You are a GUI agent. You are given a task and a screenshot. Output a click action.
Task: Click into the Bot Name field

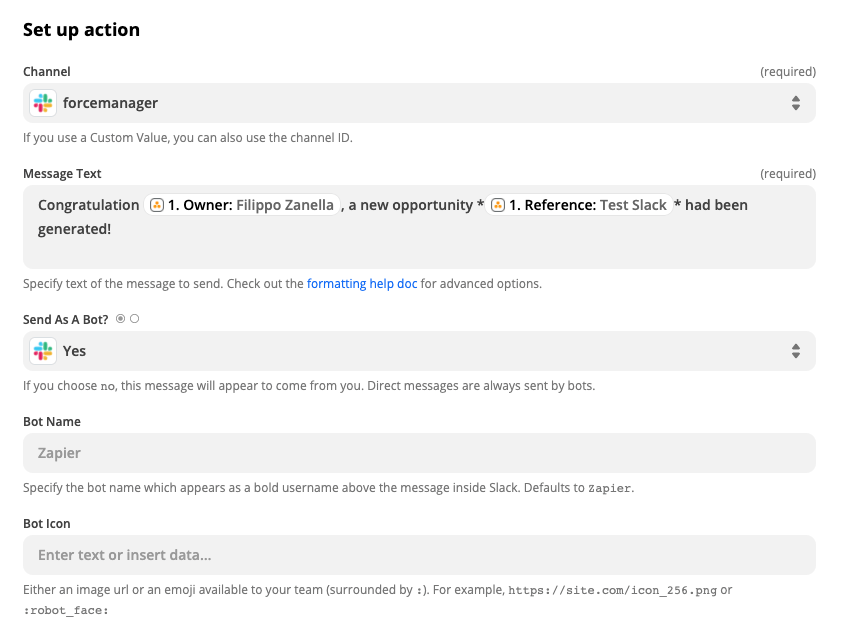point(419,453)
